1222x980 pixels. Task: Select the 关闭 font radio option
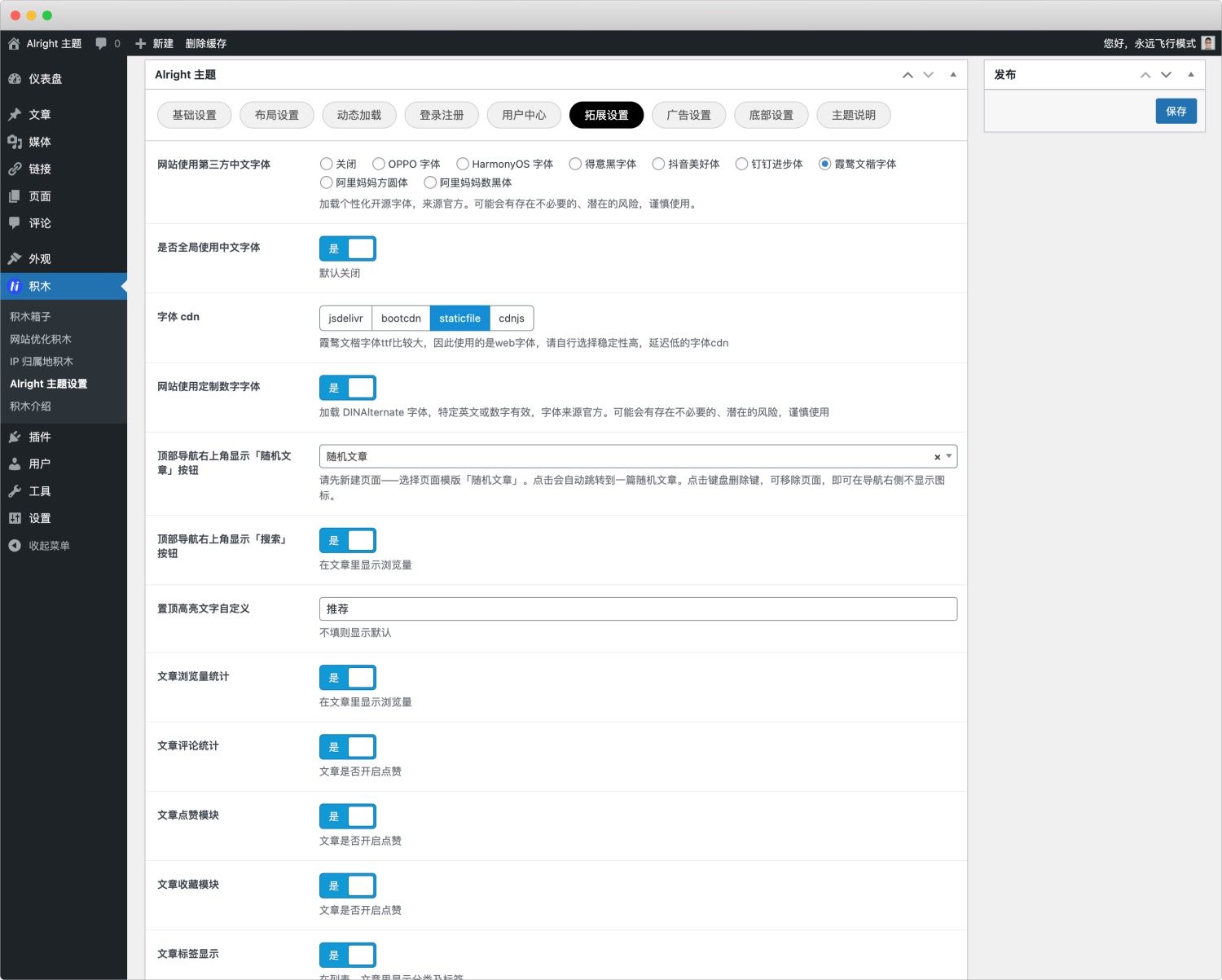click(x=327, y=164)
